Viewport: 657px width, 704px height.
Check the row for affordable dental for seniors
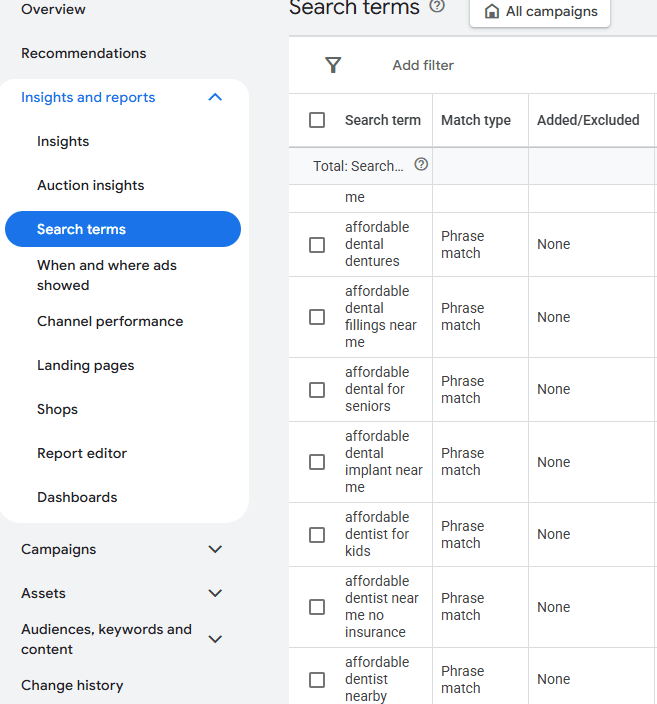317,390
